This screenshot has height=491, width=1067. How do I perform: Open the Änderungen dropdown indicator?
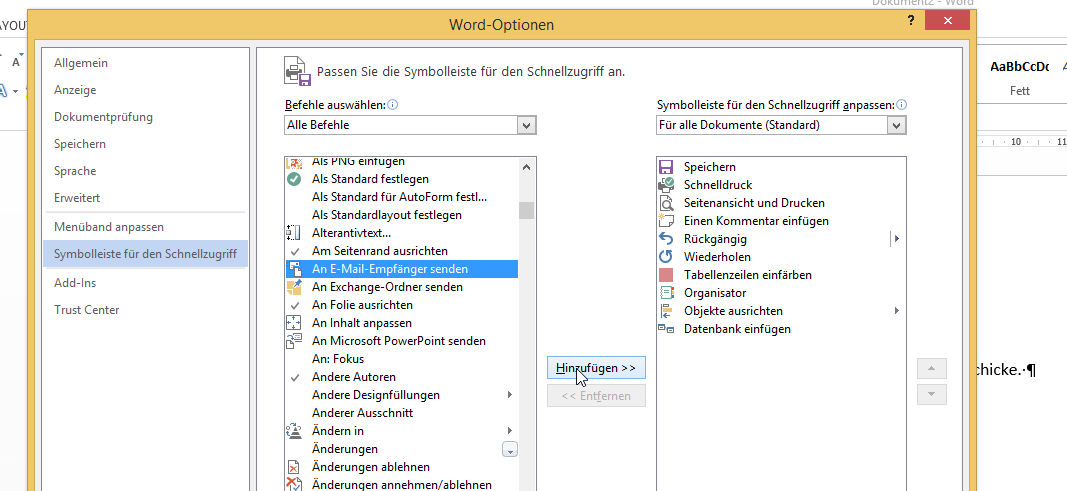tap(510, 449)
